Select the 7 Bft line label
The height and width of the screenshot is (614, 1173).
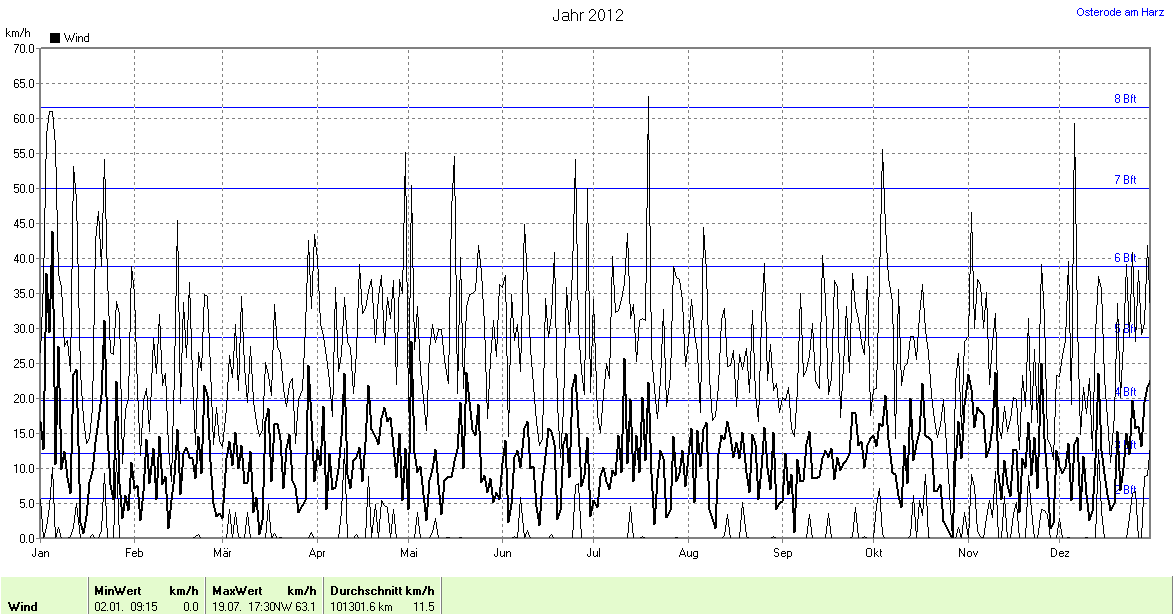click(x=1125, y=180)
